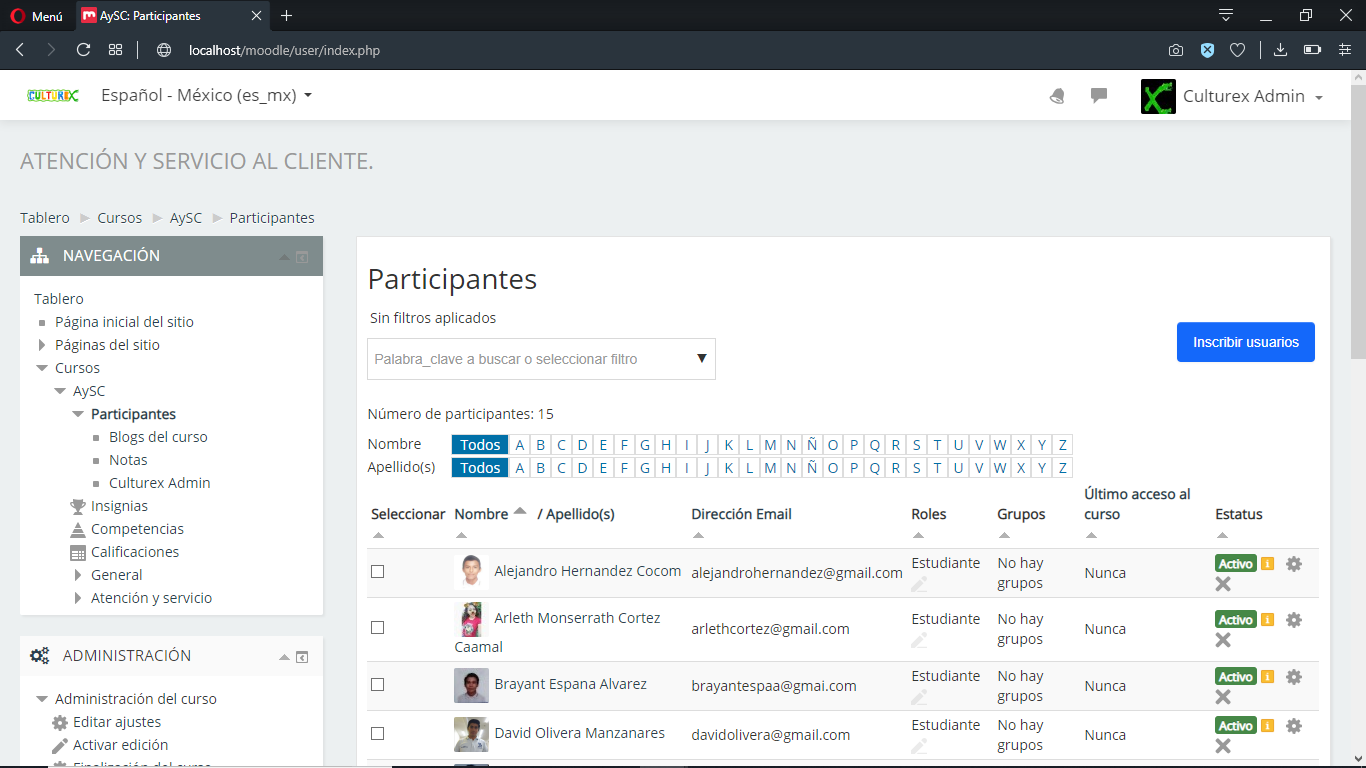Open the Opera Menú button
1366x768 pixels.
coord(37,16)
